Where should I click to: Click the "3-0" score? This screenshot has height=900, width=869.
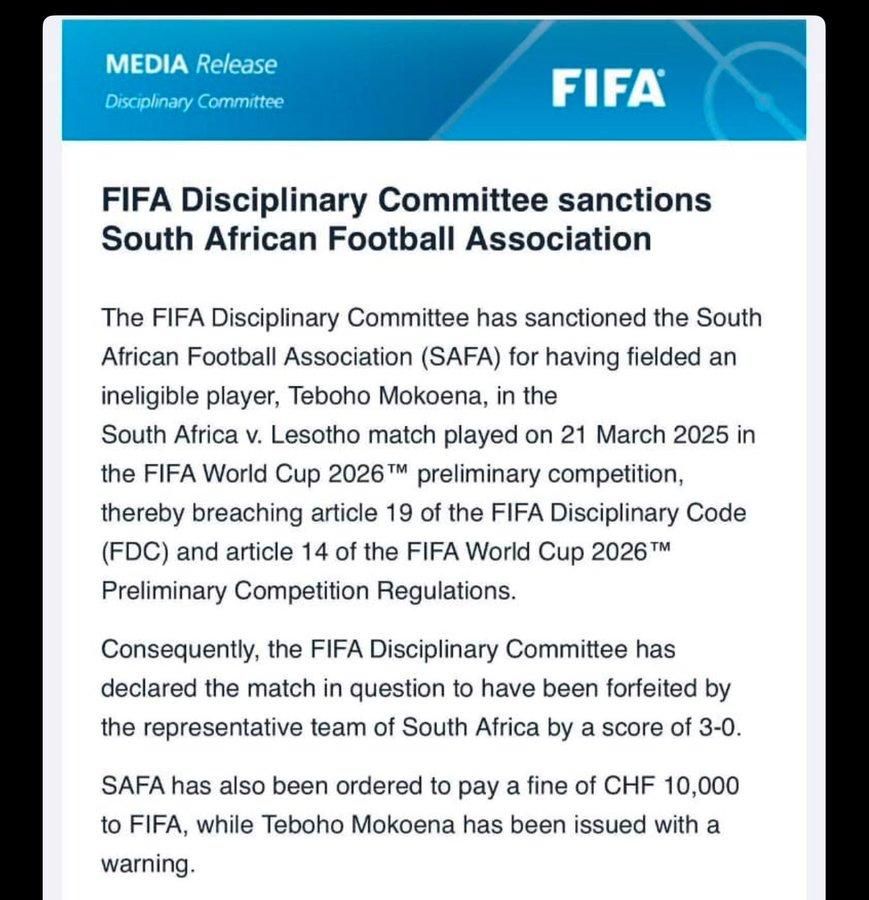(718, 728)
